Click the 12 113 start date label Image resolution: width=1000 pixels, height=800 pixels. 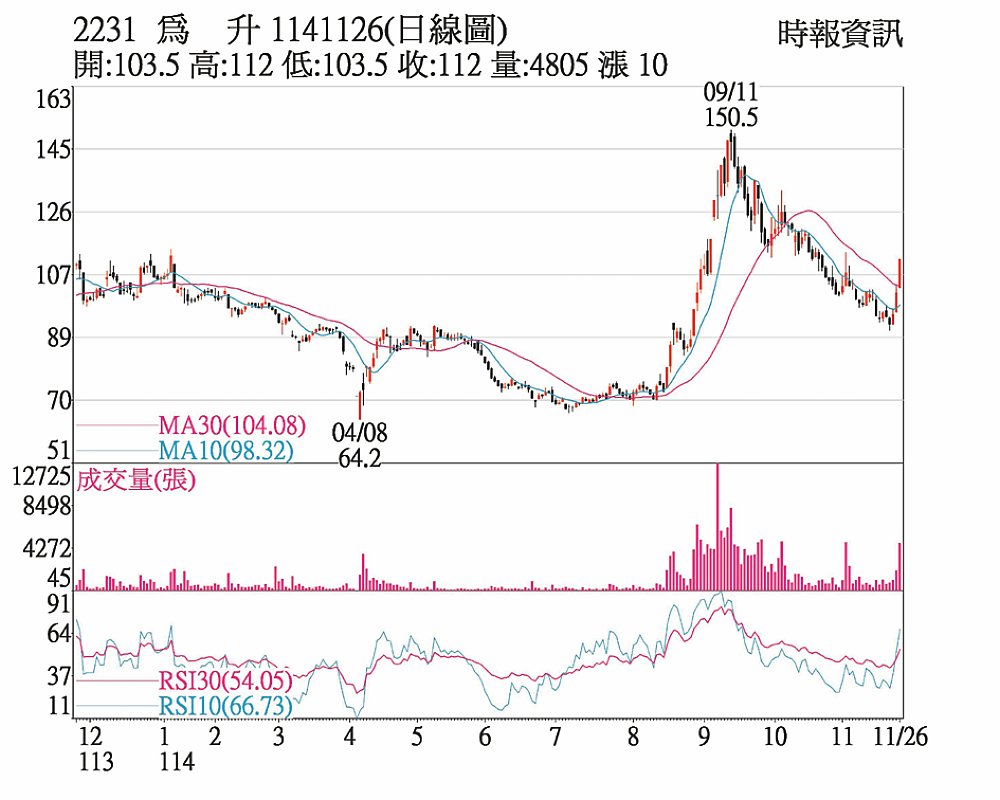click(x=90, y=748)
